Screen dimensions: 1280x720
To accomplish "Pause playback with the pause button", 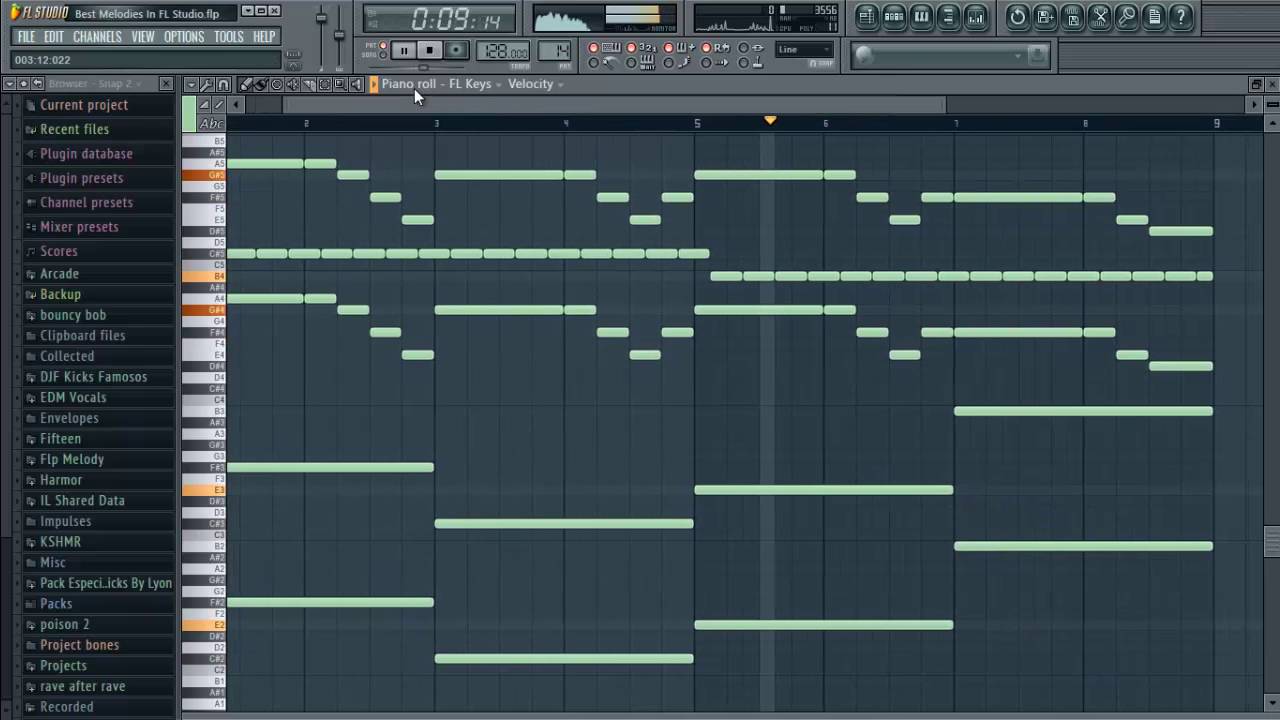I will point(403,50).
